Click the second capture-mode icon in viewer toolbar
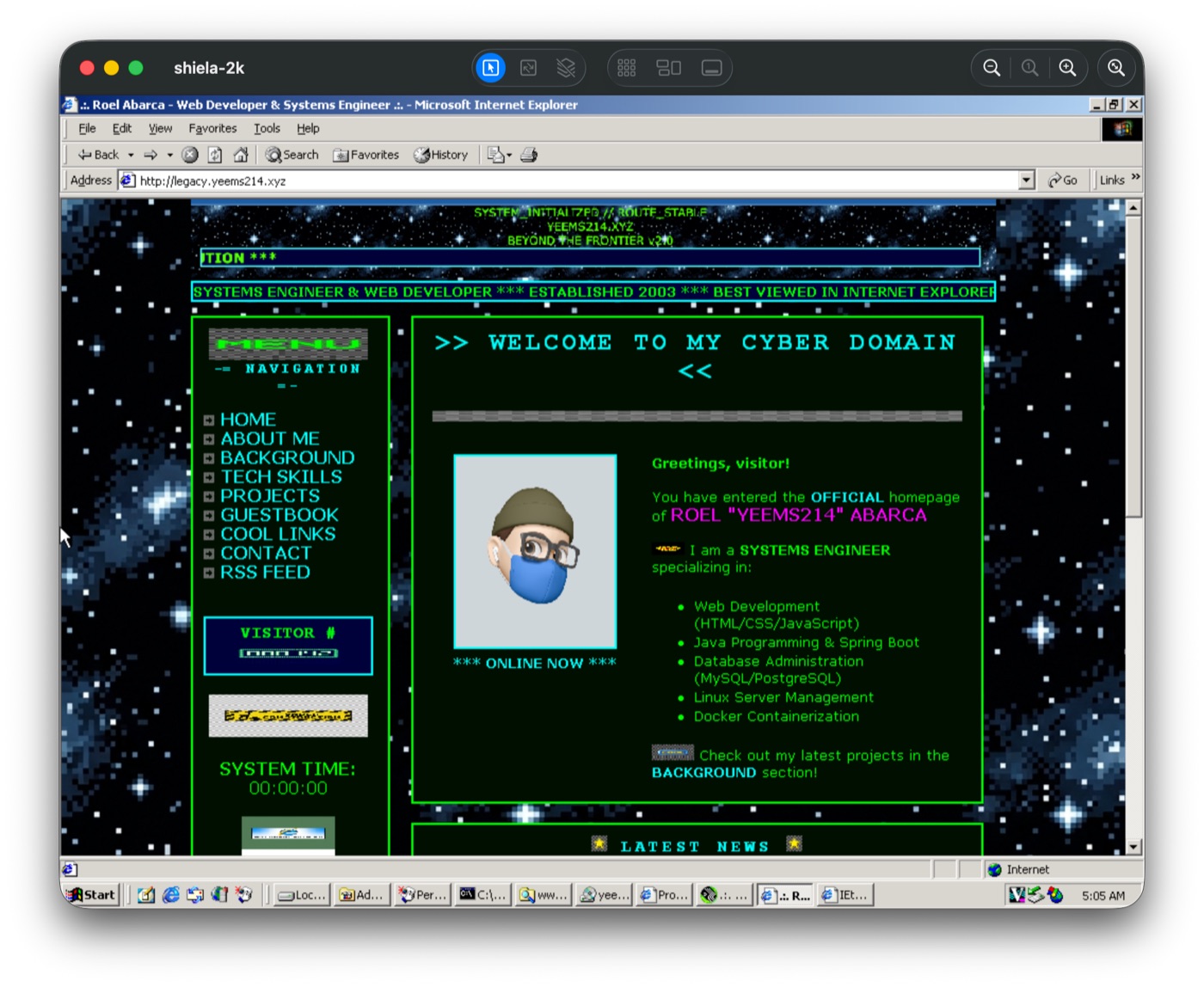 click(x=529, y=68)
